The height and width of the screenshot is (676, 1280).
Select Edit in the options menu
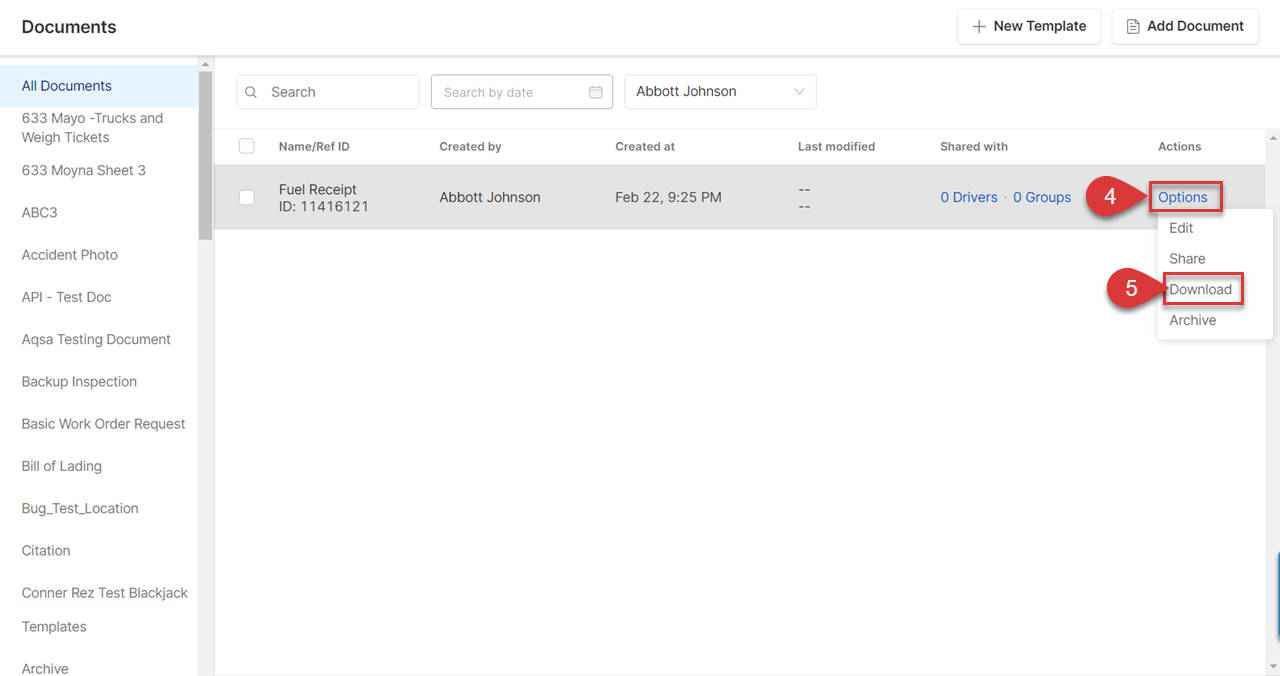point(1181,228)
